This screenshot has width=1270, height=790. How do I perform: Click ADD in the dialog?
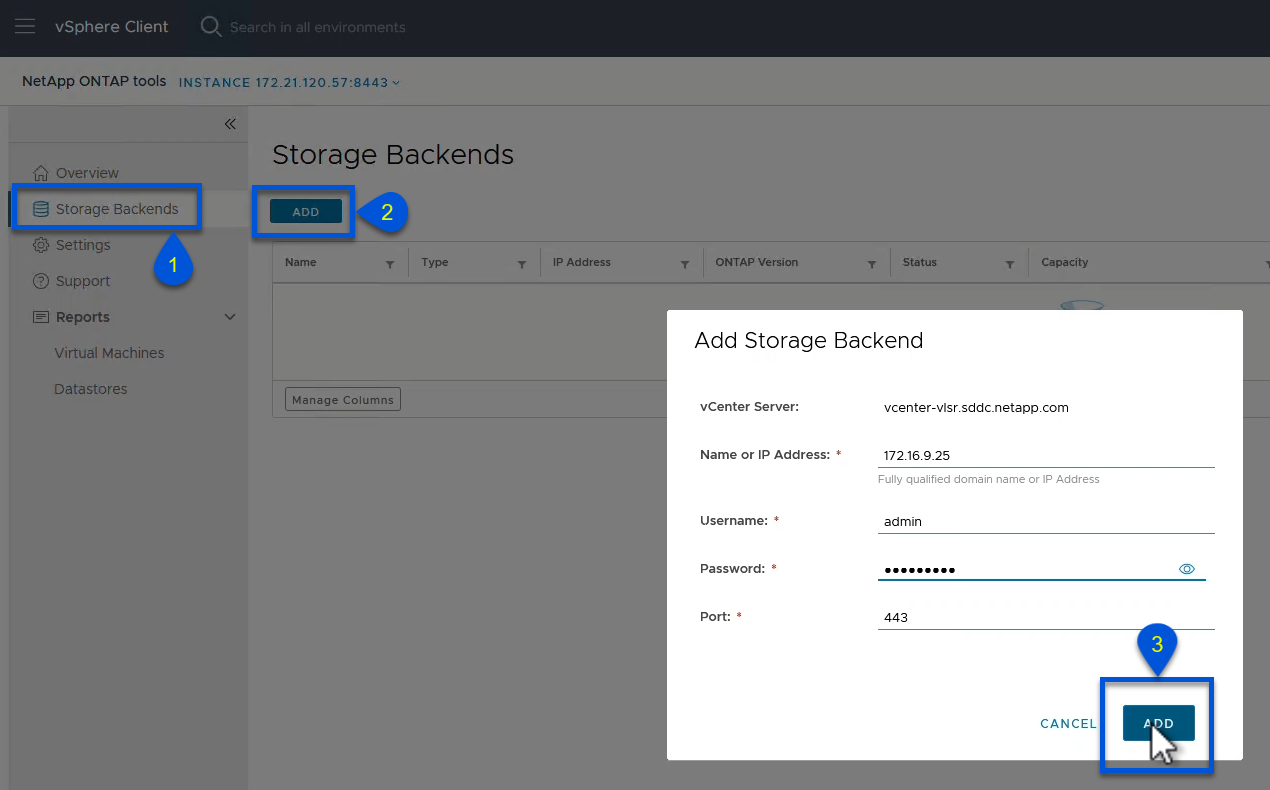pyautogui.click(x=1158, y=723)
